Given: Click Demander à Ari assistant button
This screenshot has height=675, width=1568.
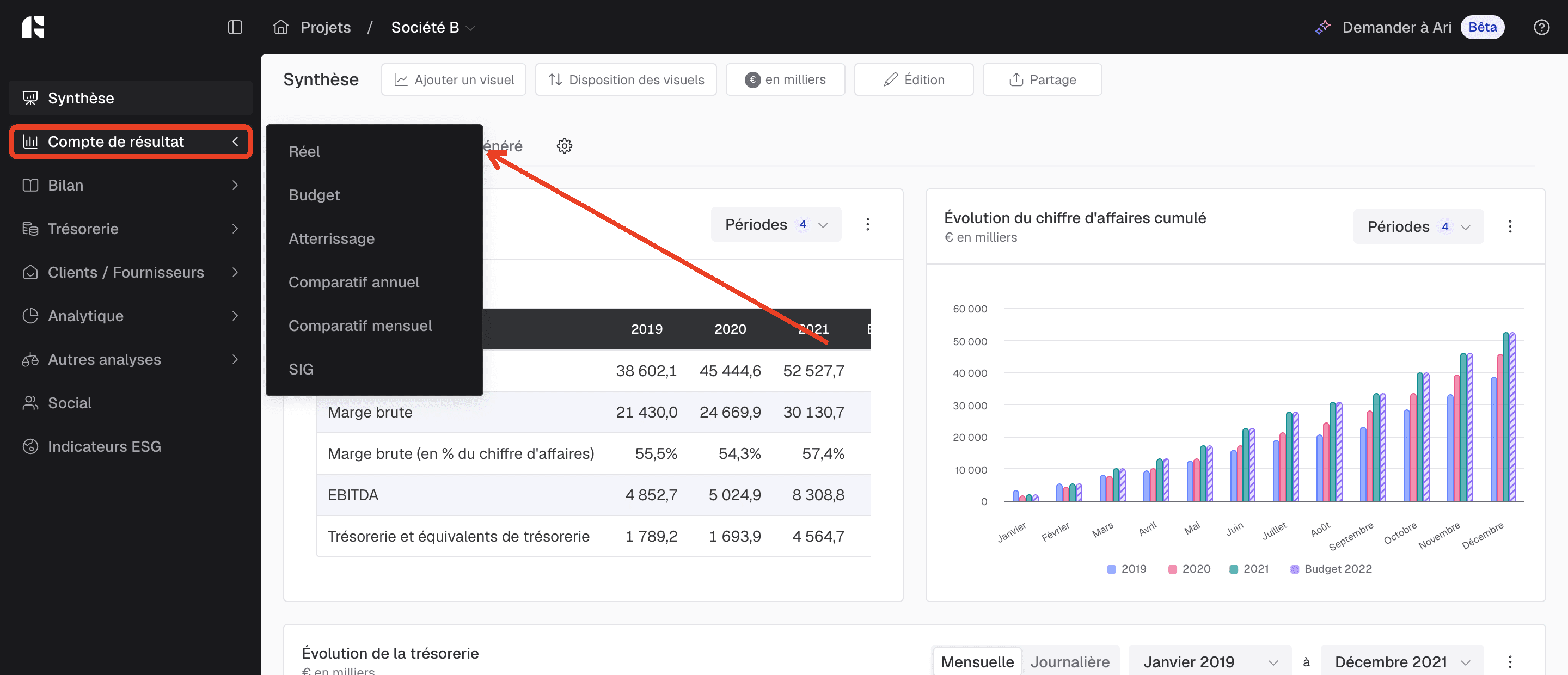Looking at the screenshot, I should 1396,27.
